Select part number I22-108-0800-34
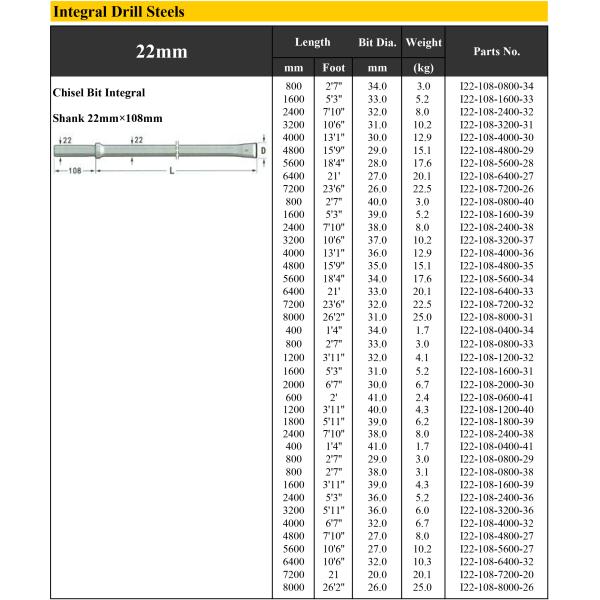The height and width of the screenshot is (600, 600). [x=496, y=87]
